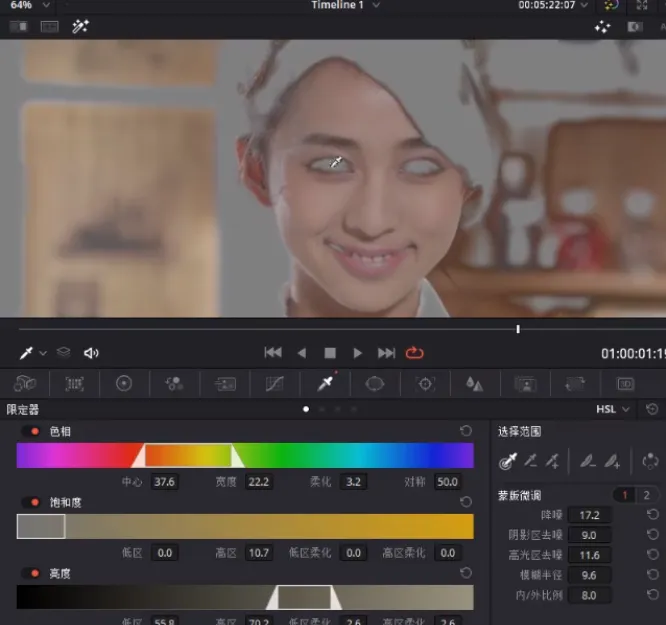The width and height of the screenshot is (666, 625).
Task: Click the viewer scrubber playhead
Action: click(518, 329)
